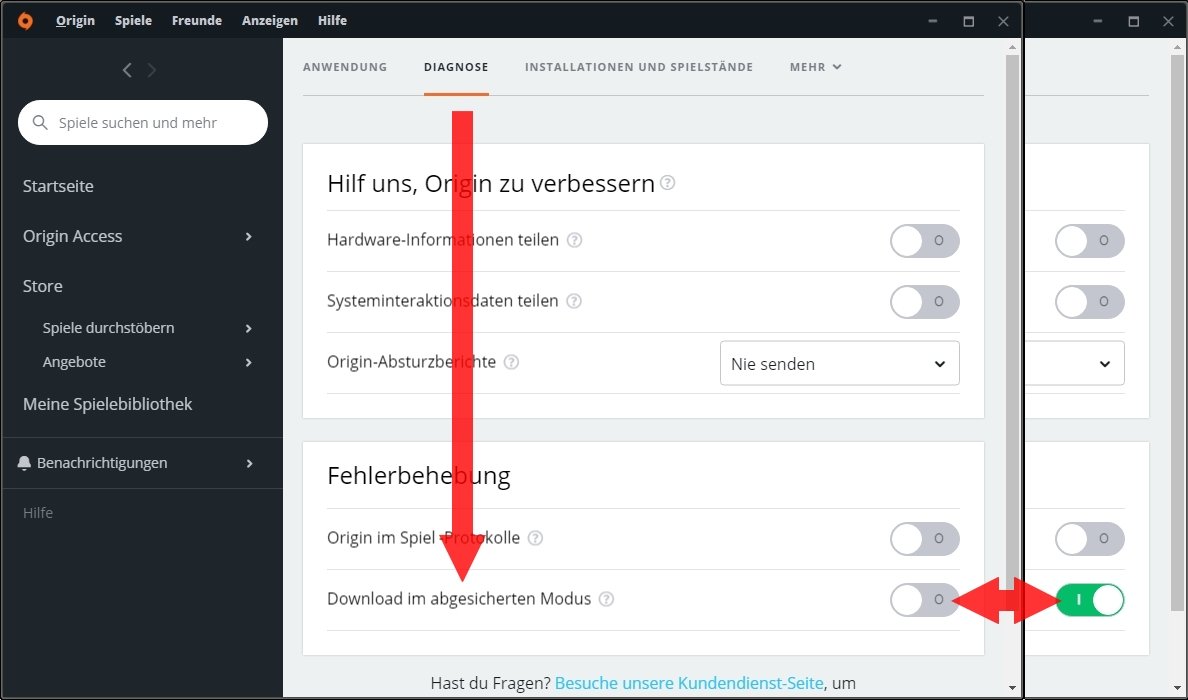Toggle Systeminteraktionsdaten switch in back window
The height and width of the screenshot is (700, 1188).
tap(1090, 302)
